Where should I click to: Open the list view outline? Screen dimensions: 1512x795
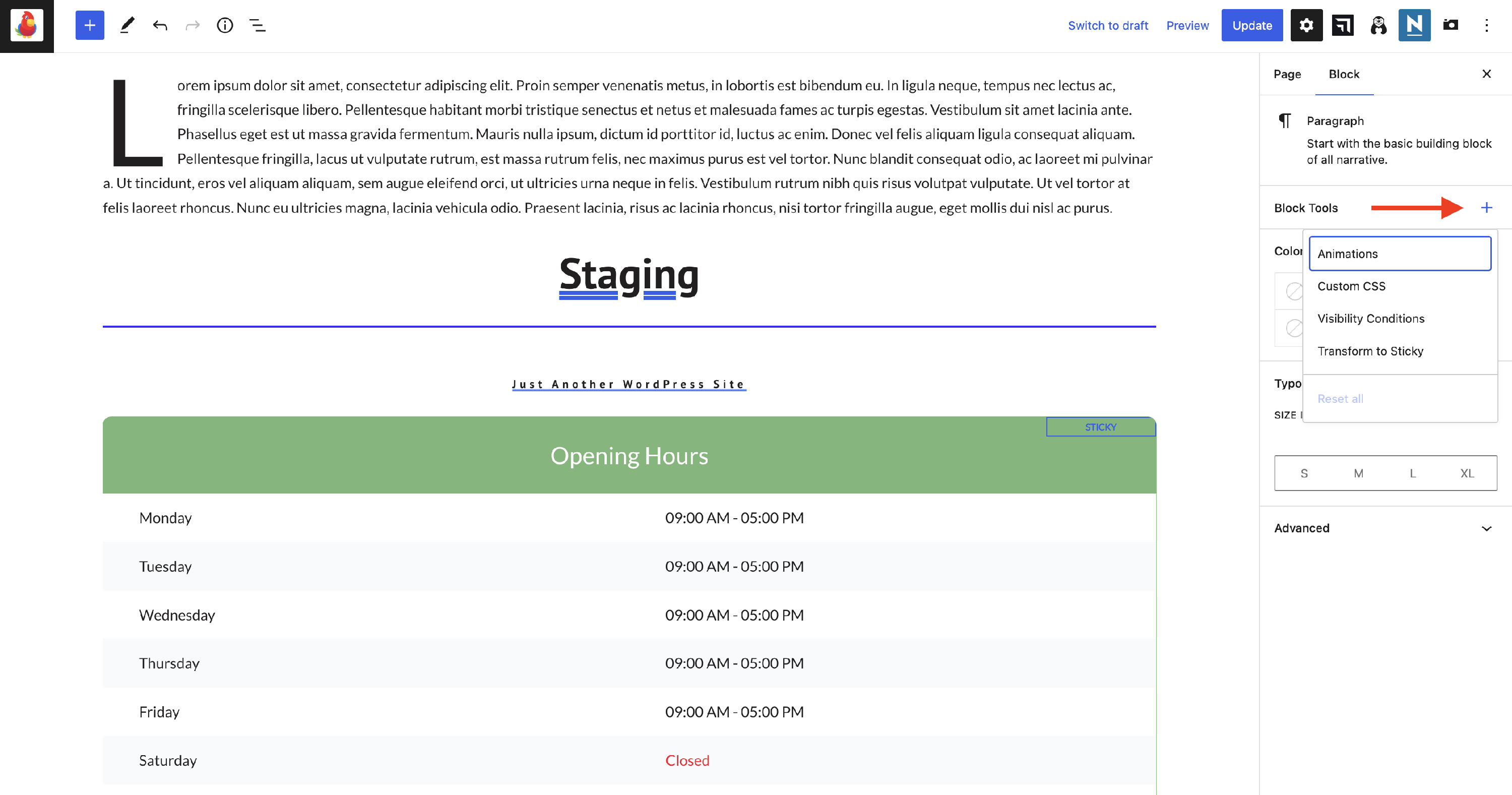coord(258,25)
